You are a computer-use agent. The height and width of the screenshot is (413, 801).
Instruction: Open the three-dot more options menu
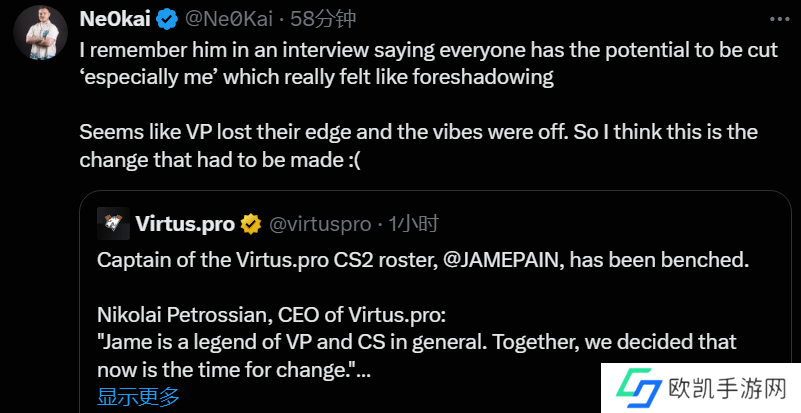pos(778,20)
